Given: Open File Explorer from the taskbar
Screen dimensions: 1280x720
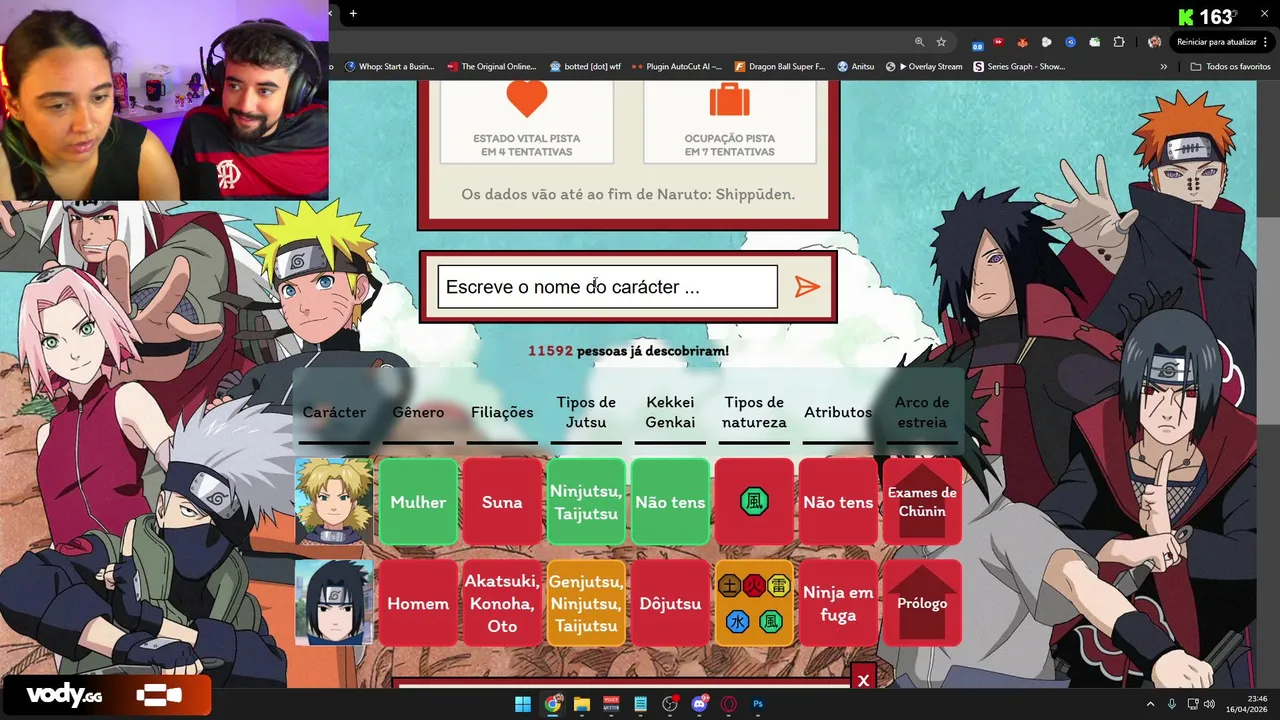Looking at the screenshot, I should coord(582,704).
